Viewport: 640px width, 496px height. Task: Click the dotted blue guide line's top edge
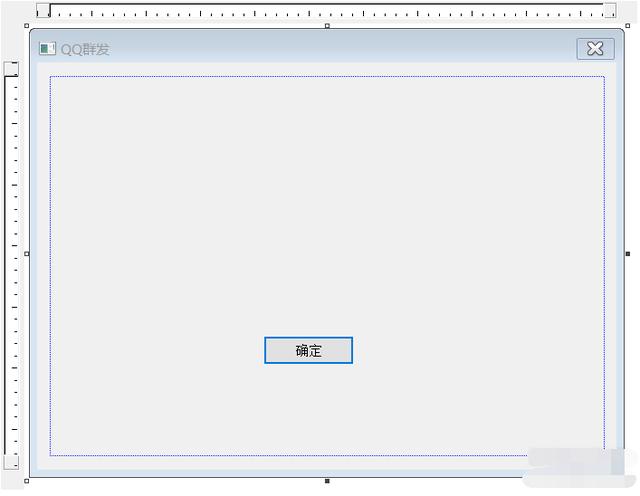click(327, 76)
